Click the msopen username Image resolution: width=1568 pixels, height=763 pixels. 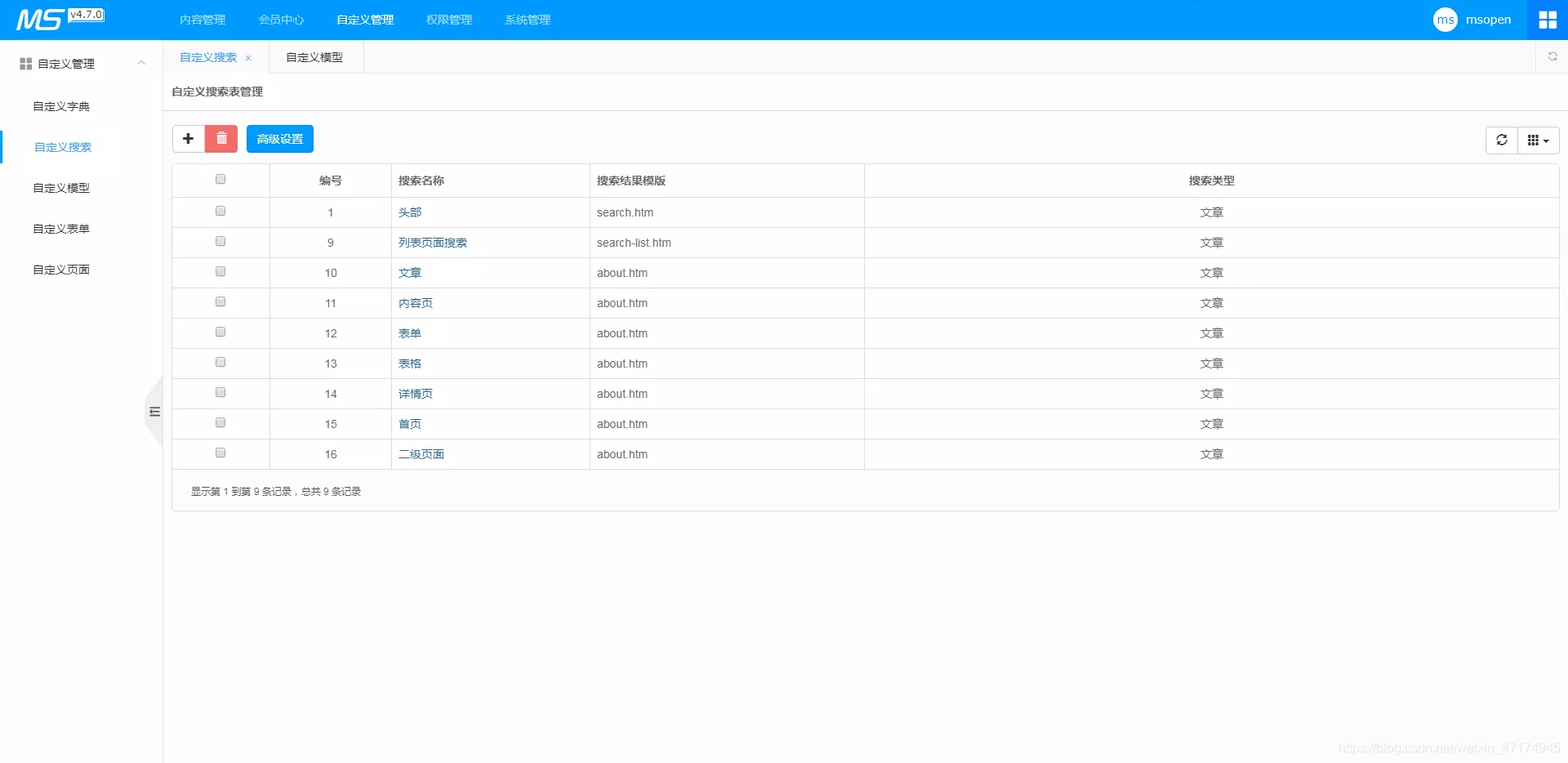coord(1488,20)
